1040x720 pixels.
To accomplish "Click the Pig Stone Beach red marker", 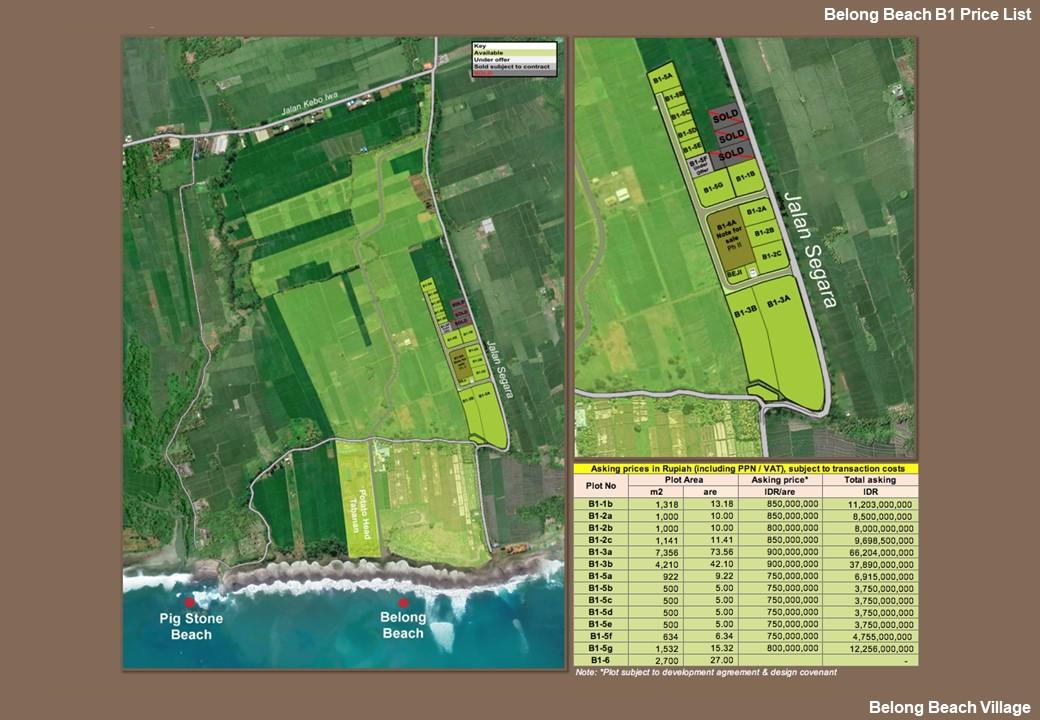I will pyautogui.click(x=189, y=603).
